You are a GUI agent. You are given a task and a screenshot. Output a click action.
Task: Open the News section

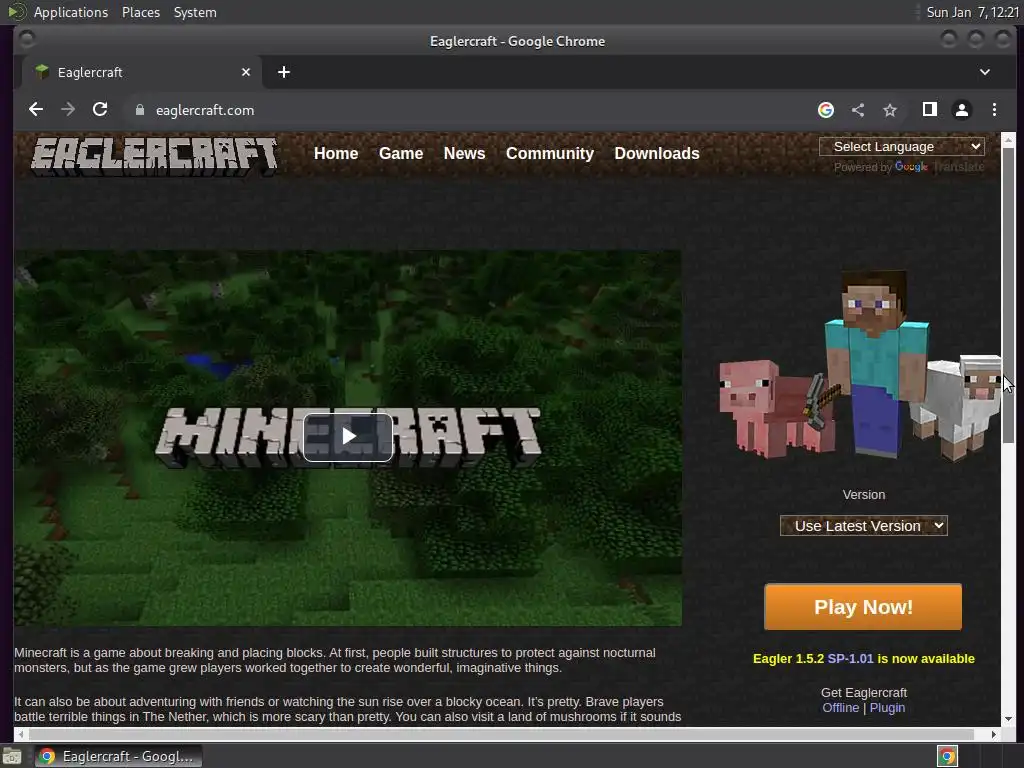464,153
